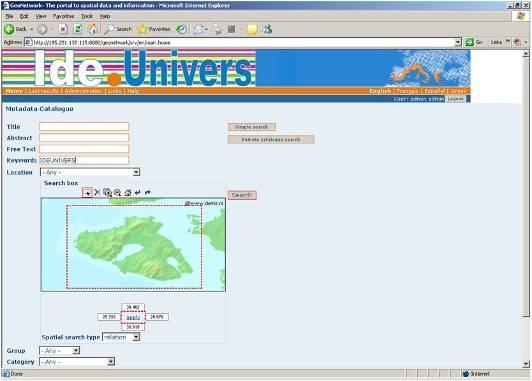Open the Favorites menu

click(63, 16)
